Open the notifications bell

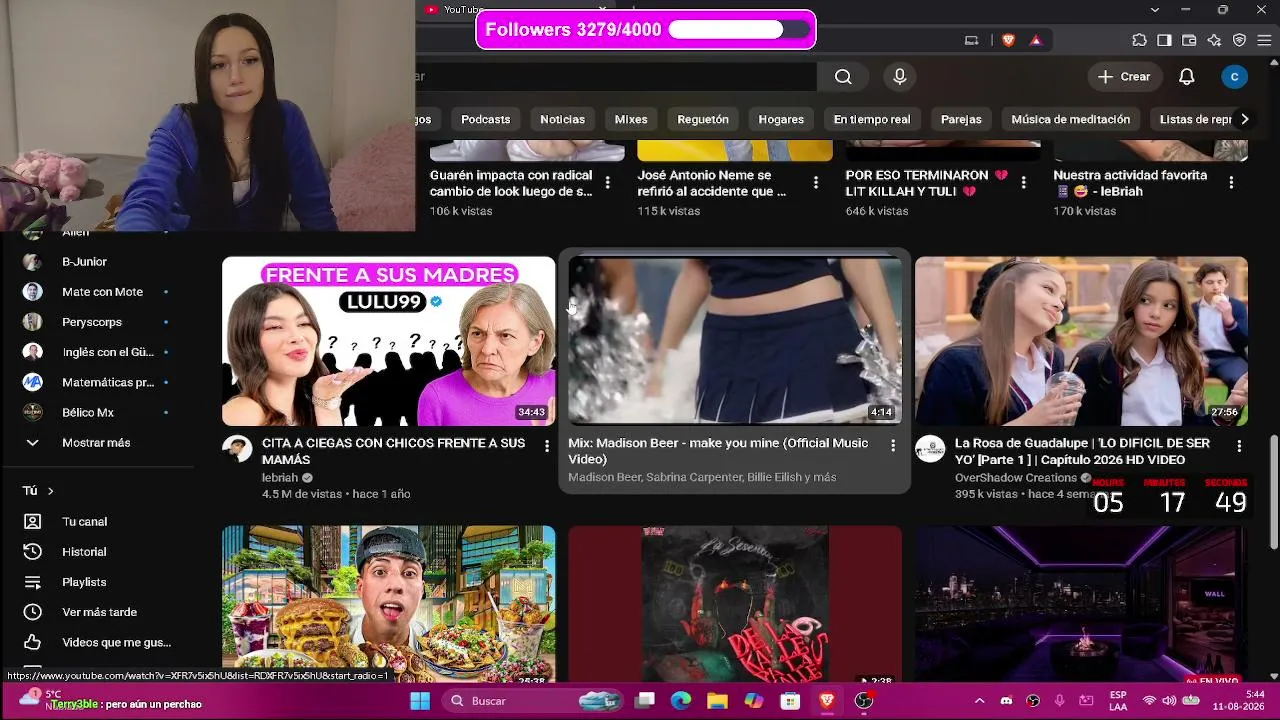tap(1187, 77)
